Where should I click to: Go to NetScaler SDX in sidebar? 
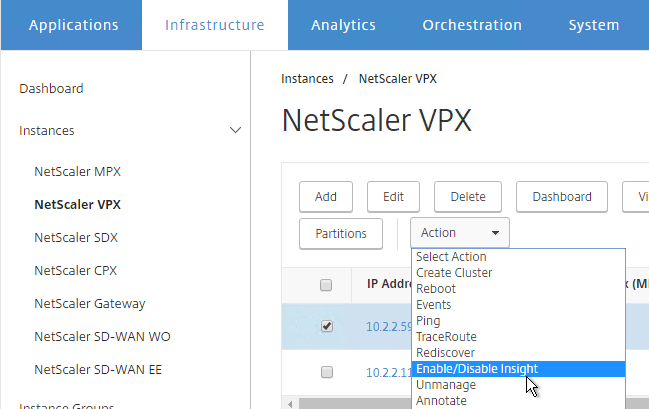tap(76, 238)
